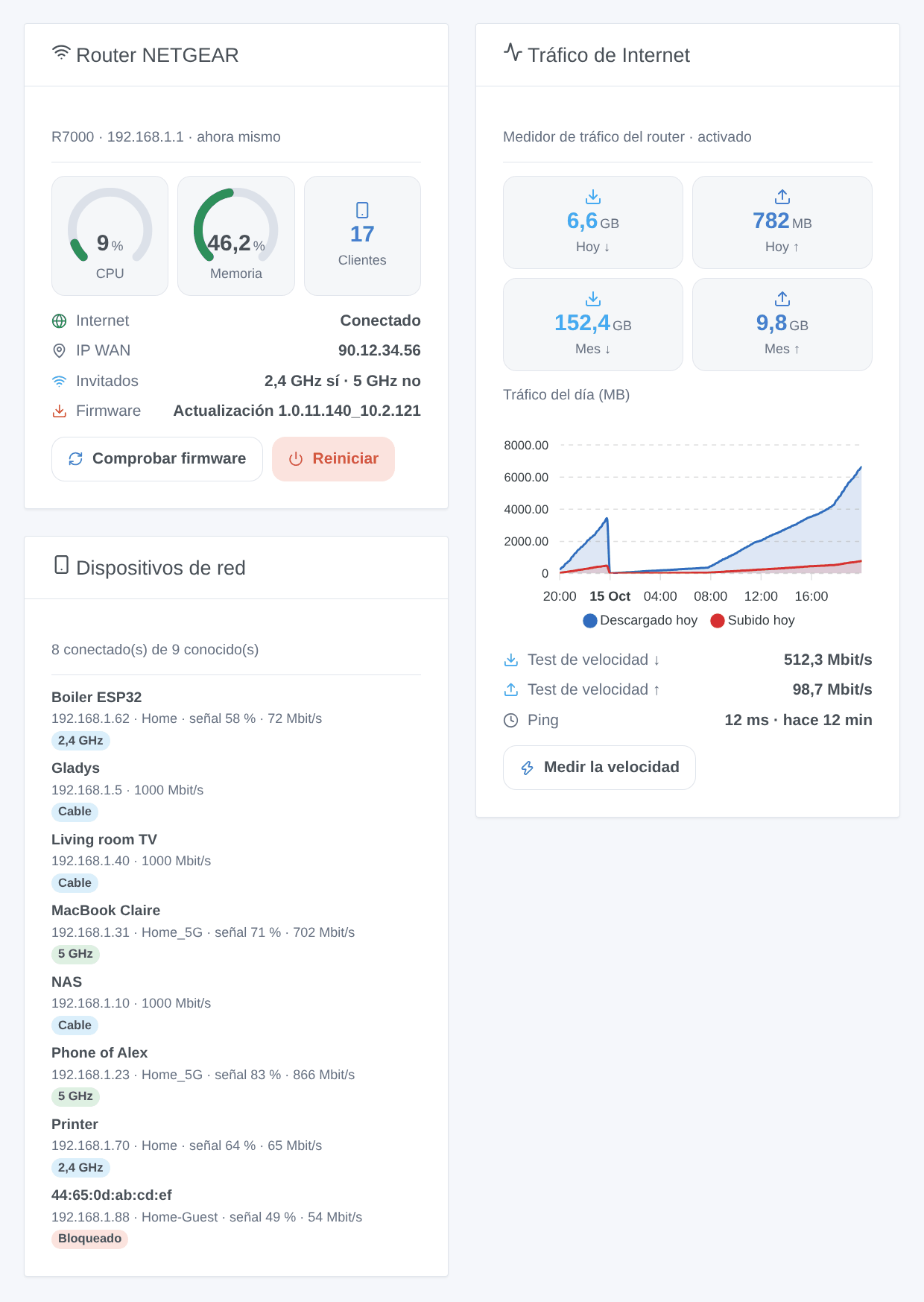Image resolution: width=924 pixels, height=1302 pixels.
Task: Click the activity pulse icon beside Tráfico de Internet
Action: (x=513, y=52)
